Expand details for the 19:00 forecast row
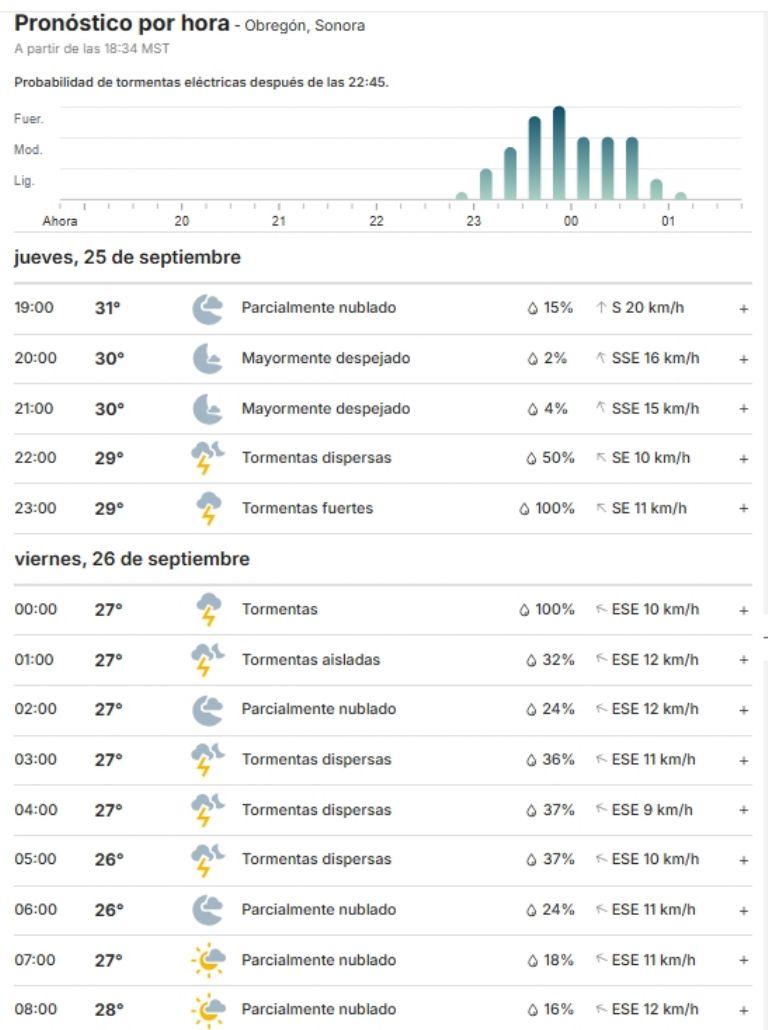Image resolution: width=768 pixels, height=1030 pixels. (742, 307)
